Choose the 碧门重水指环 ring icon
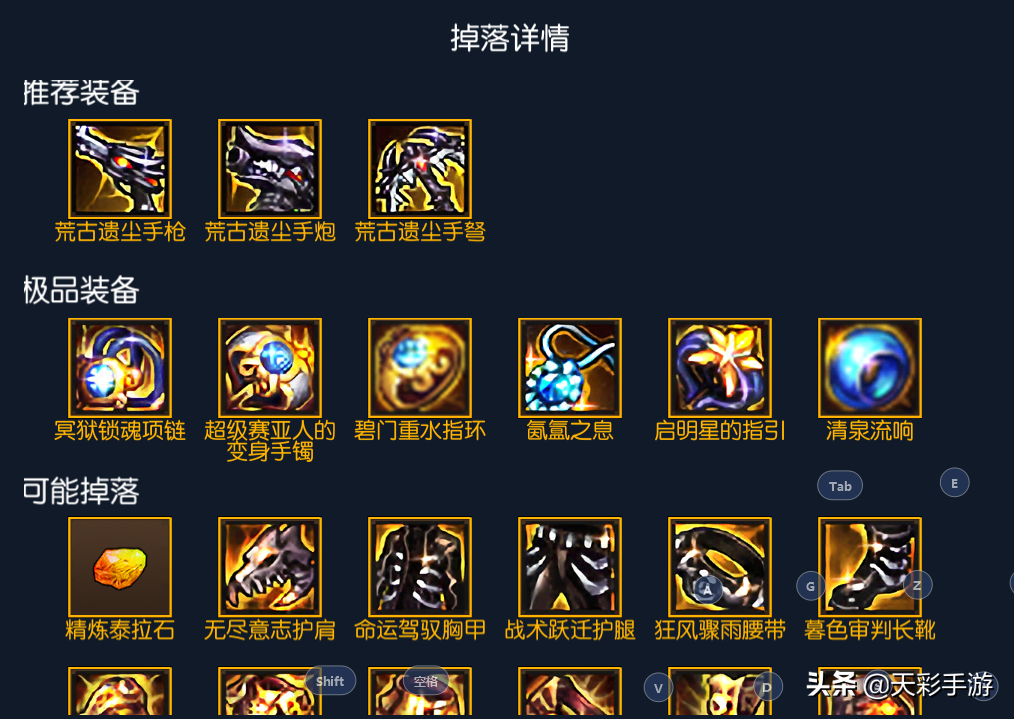This screenshot has width=1014, height=719. click(420, 368)
